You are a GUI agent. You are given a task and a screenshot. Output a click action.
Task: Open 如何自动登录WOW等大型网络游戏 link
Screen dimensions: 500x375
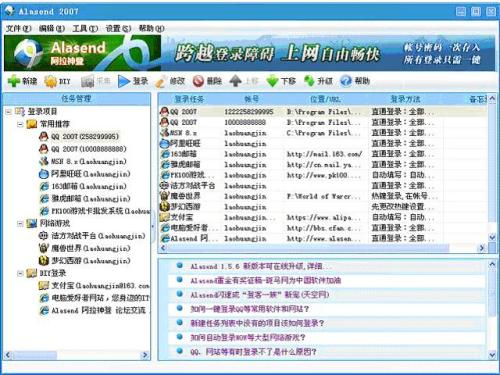click(248, 337)
